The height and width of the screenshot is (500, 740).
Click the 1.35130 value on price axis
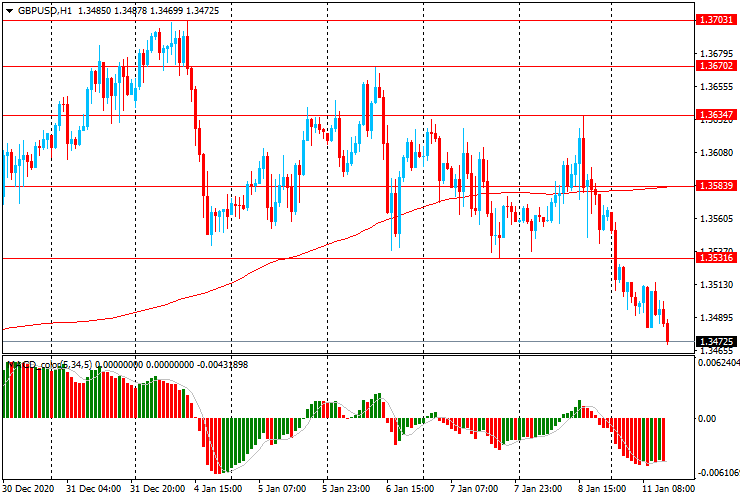pos(715,285)
